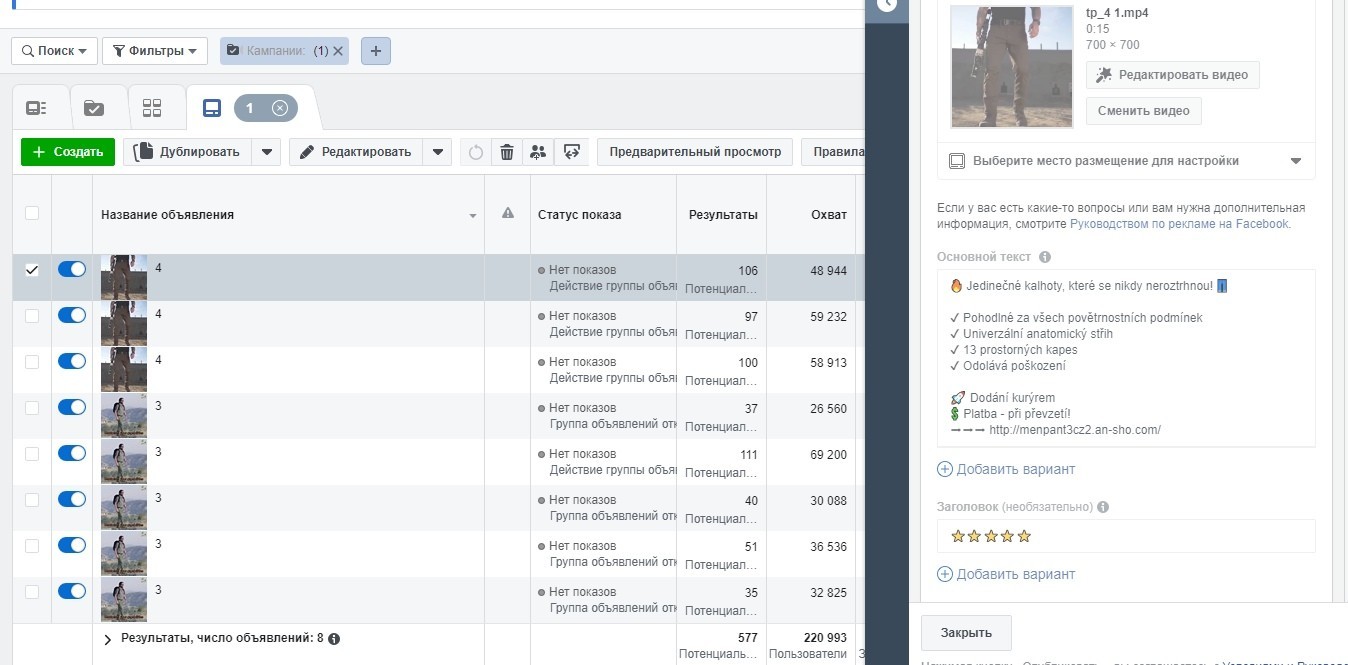Add variant below Основной текст field
Screen dimensions: 1348x665
[x=1006, y=469]
